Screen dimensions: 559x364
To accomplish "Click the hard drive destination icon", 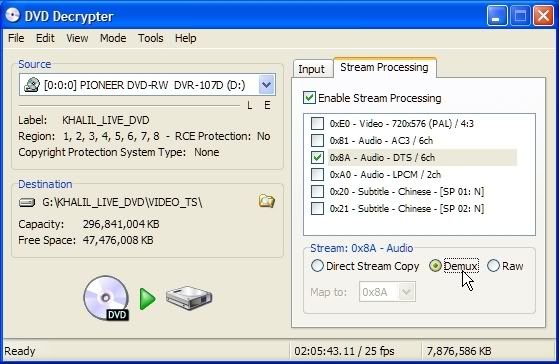I will click(189, 297).
